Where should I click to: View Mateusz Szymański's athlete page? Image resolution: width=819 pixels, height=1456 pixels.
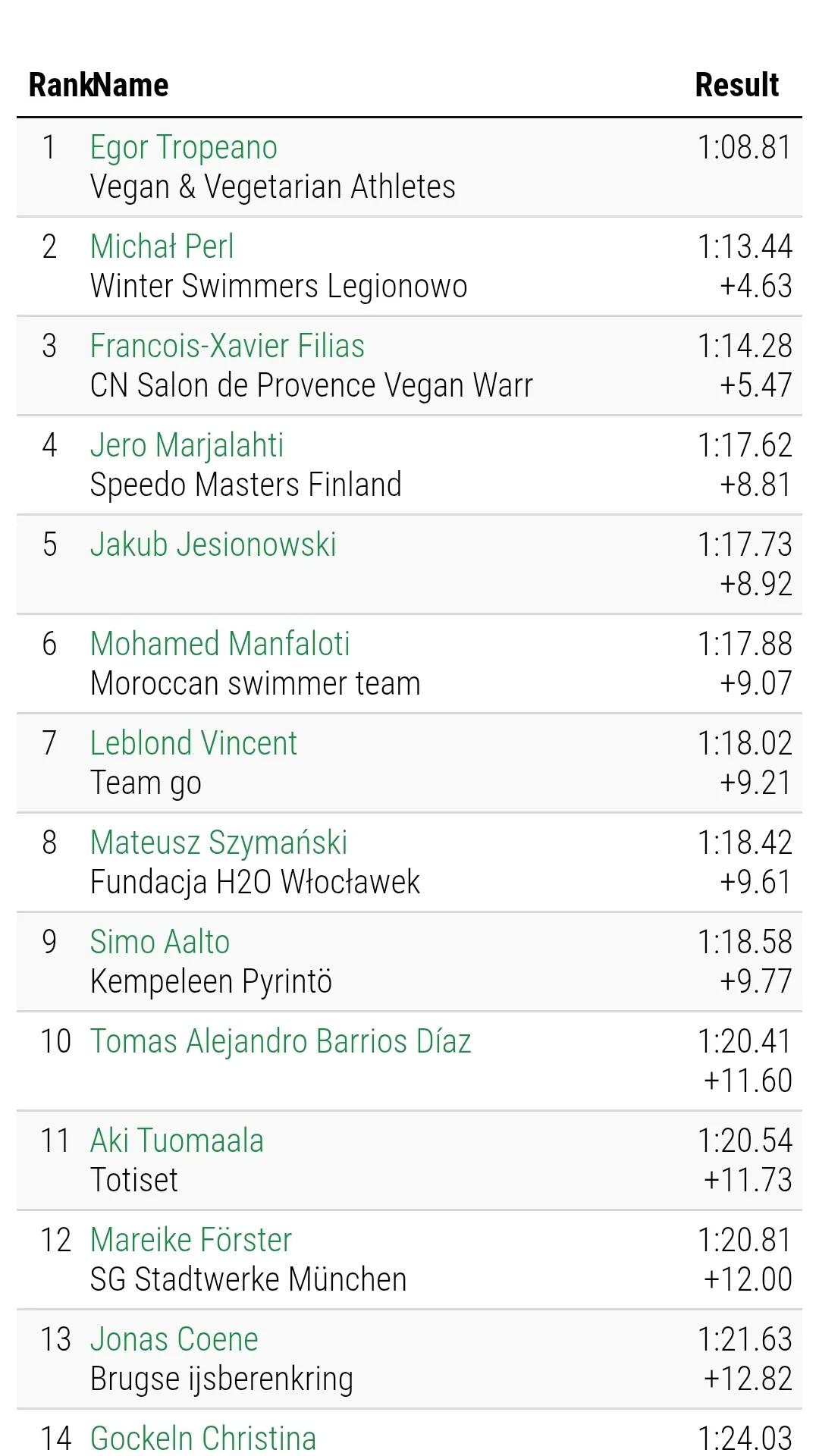[x=218, y=843]
